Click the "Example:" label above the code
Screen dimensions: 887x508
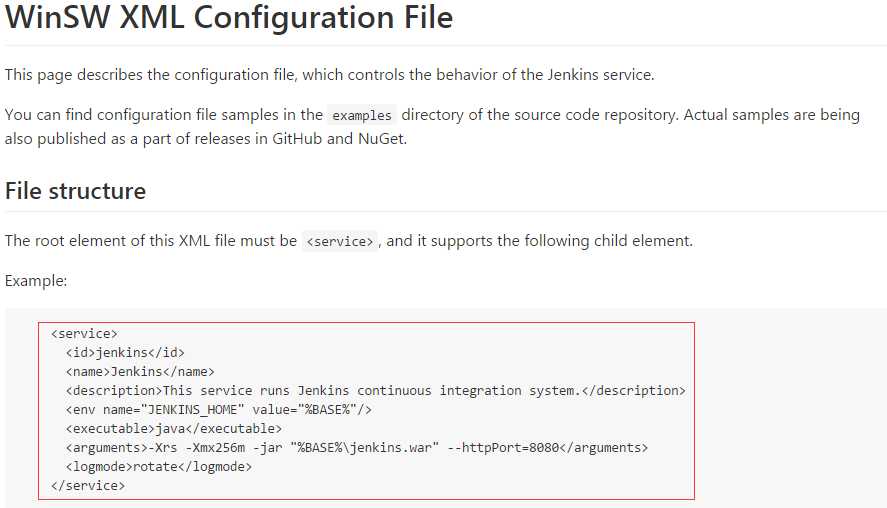pos(36,281)
